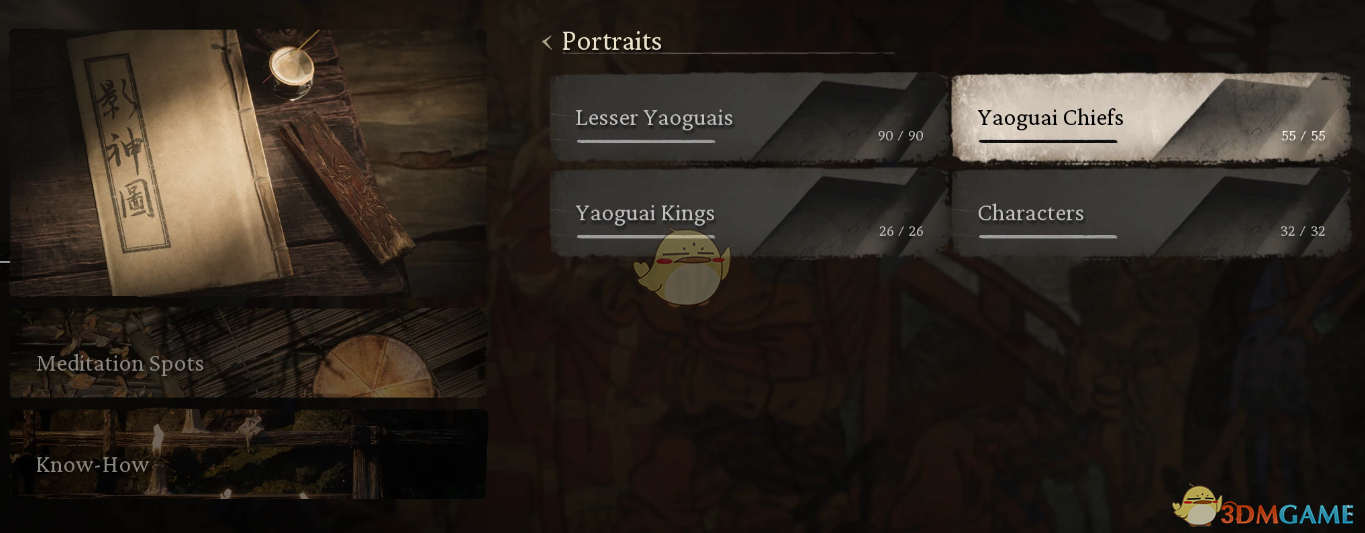Screen dimensions: 1365x533
Task: Open the Characters portrait category
Action: pos(1150,213)
